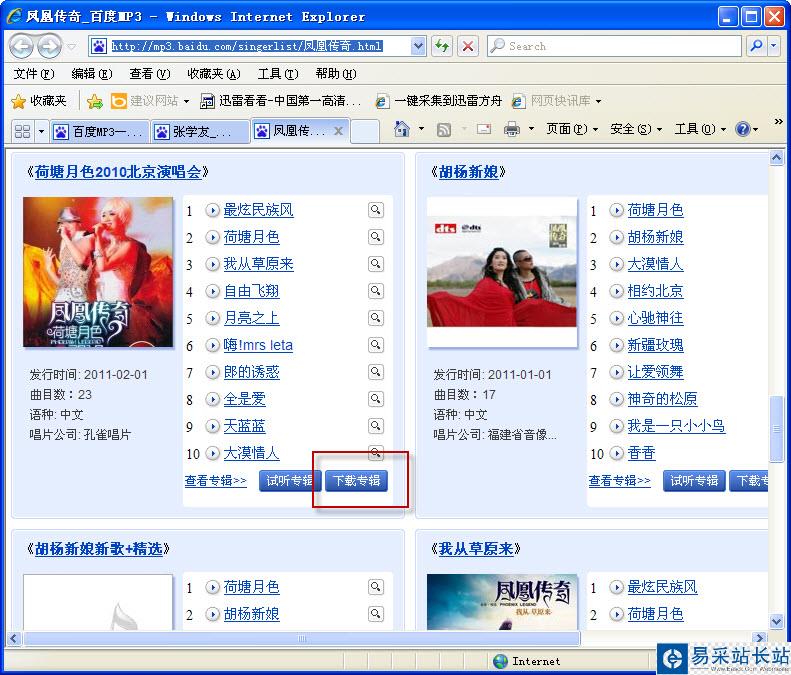Open the 安全(S) dropdown menu
Screen dimensions: 791x675
coord(636,130)
